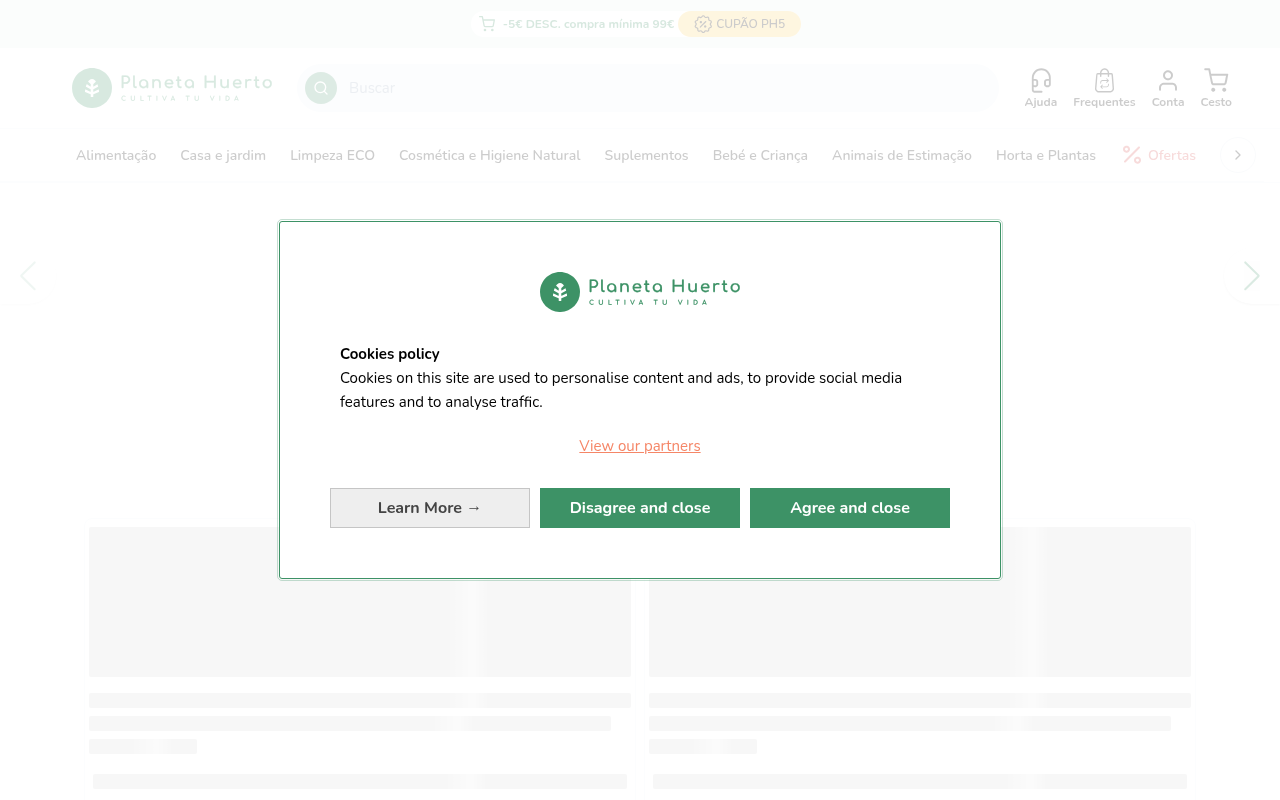Image resolution: width=1280 pixels, height=800 pixels.
Task: Open the Frequentes bag icon
Action: (x=1104, y=81)
